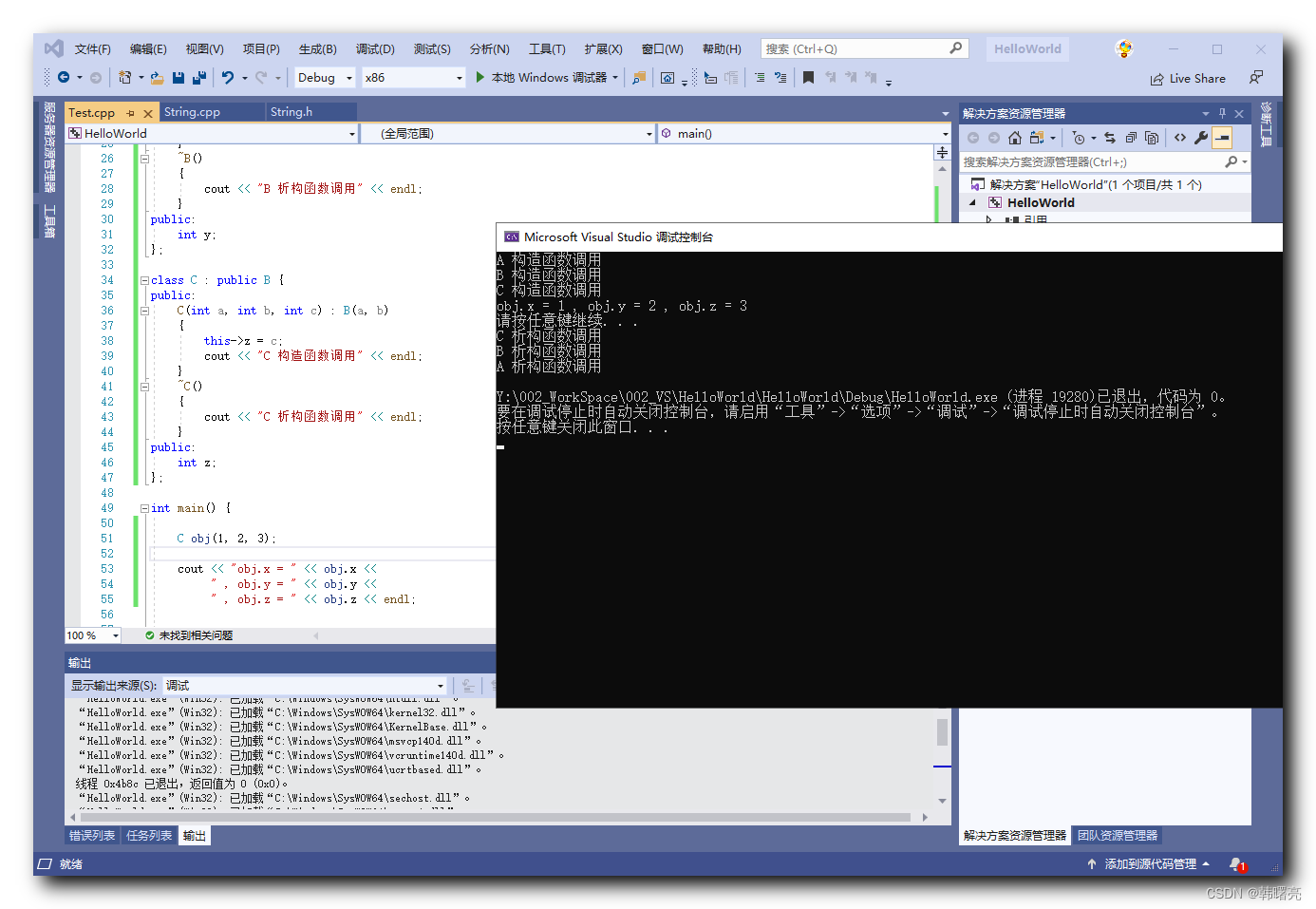Open the 服务器资源管理器 side tab

(x=49, y=147)
